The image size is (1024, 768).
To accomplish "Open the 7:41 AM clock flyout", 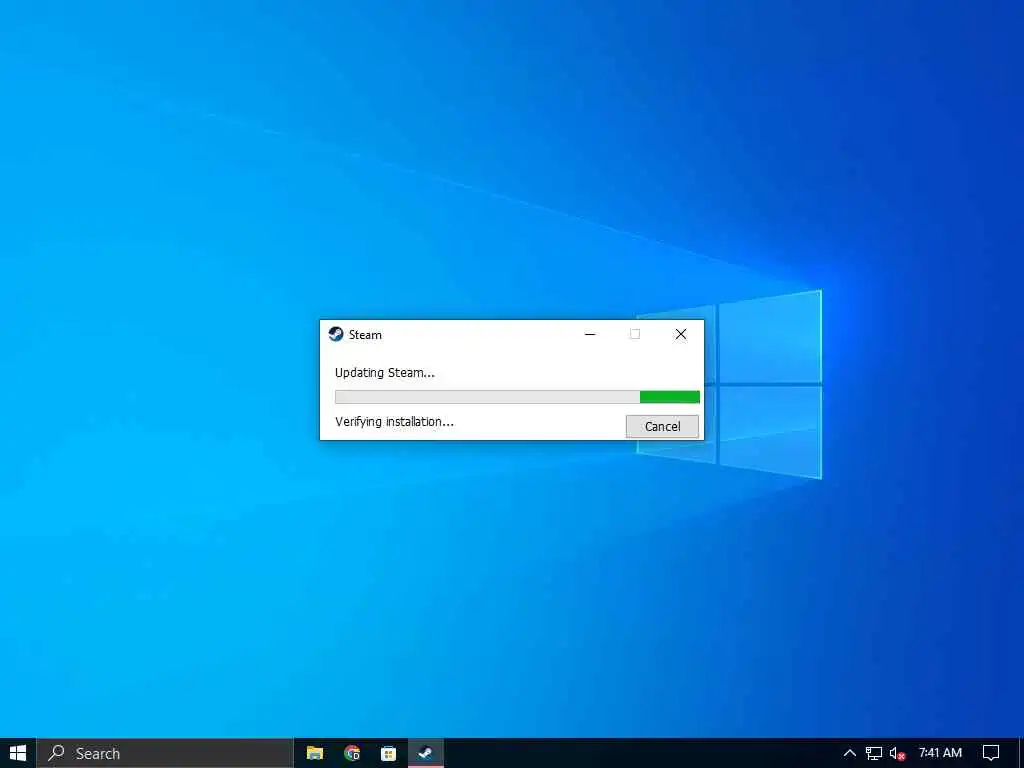I will point(940,753).
